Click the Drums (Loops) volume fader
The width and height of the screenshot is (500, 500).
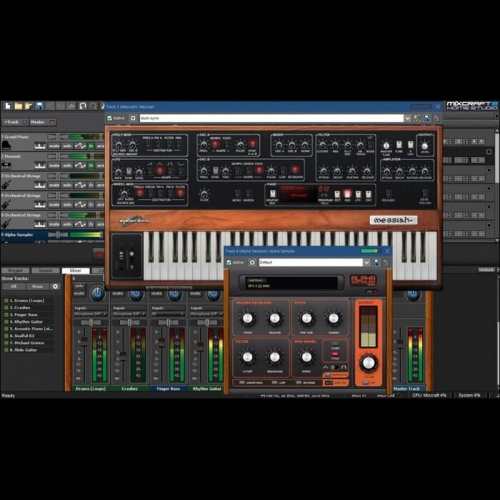pyautogui.click(x=84, y=342)
